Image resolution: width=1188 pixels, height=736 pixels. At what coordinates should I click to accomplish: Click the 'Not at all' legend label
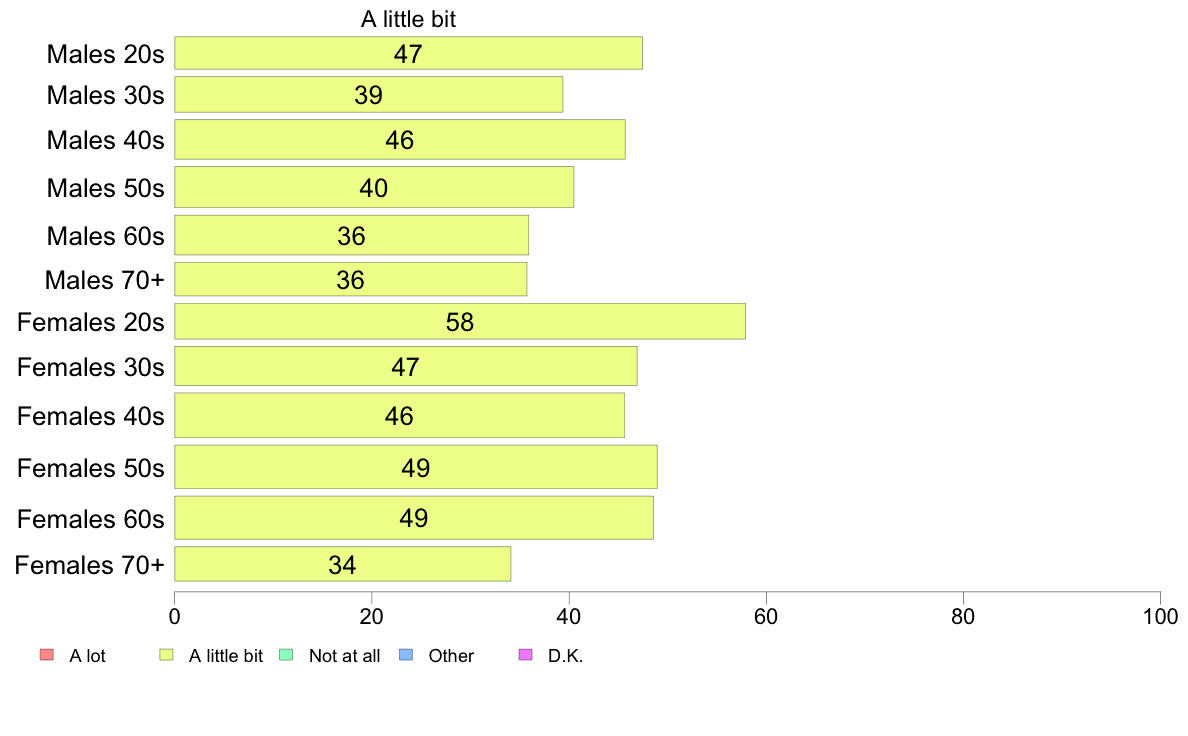[344, 656]
